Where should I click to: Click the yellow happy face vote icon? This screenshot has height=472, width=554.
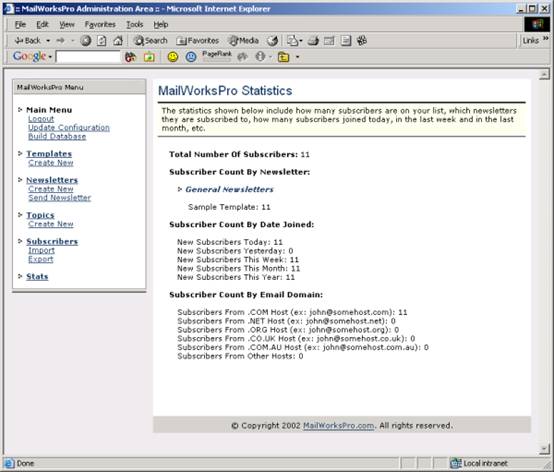[173, 57]
